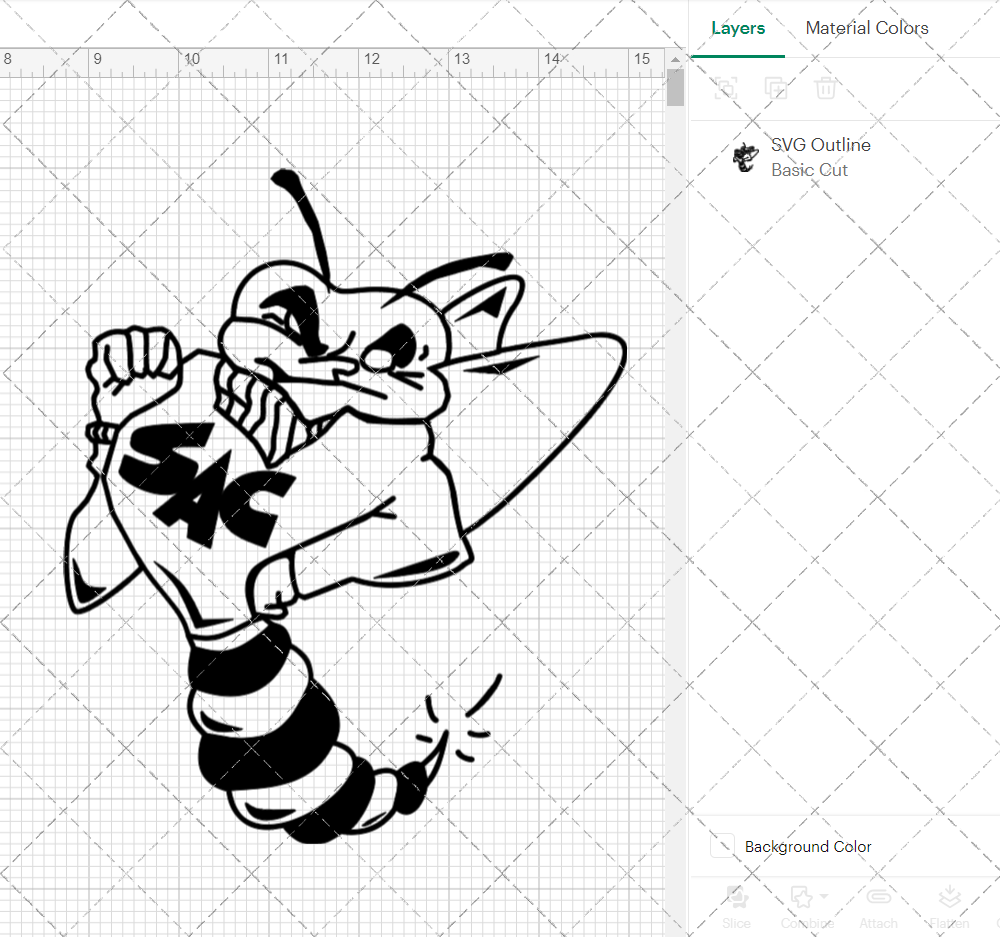Image resolution: width=1000 pixels, height=937 pixels.
Task: Click the canvas scrollbar up arrow
Action: tap(675, 59)
